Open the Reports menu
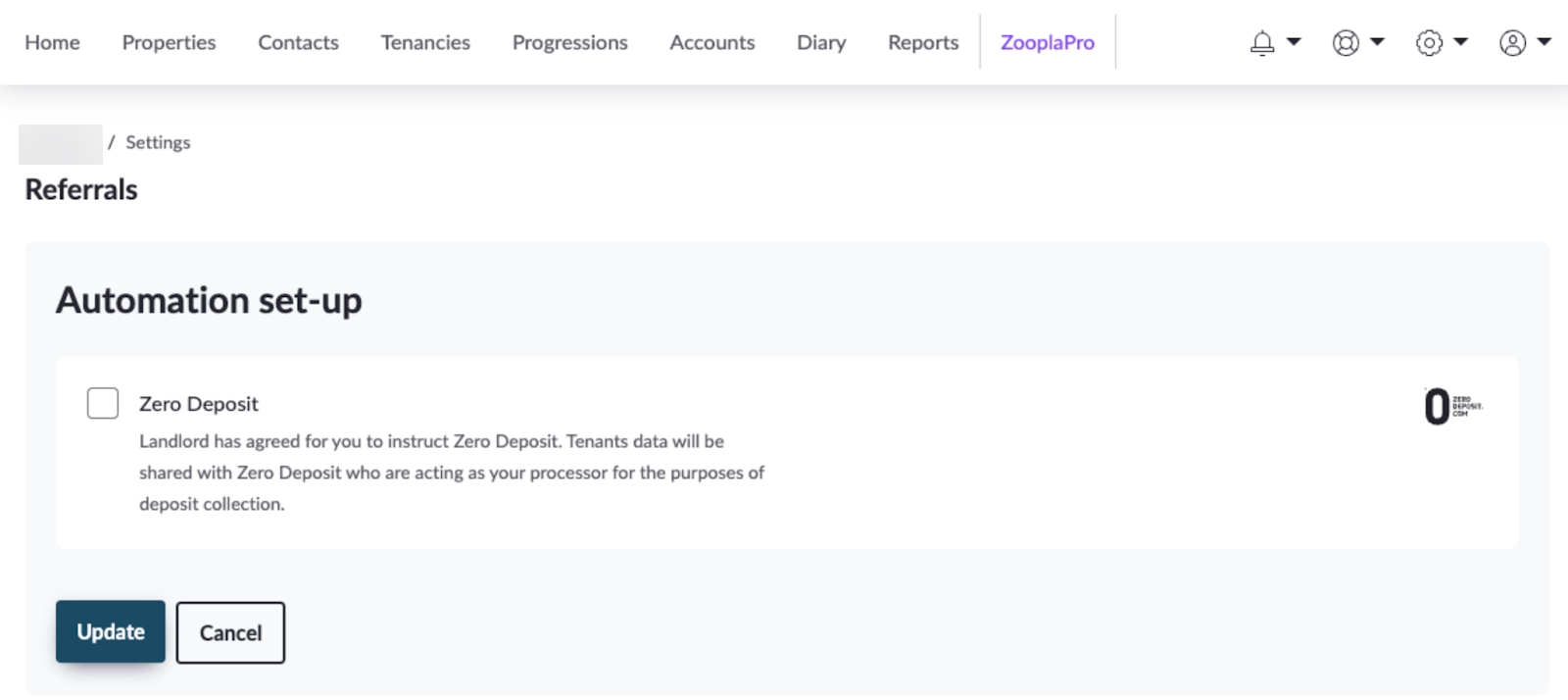 [x=923, y=42]
